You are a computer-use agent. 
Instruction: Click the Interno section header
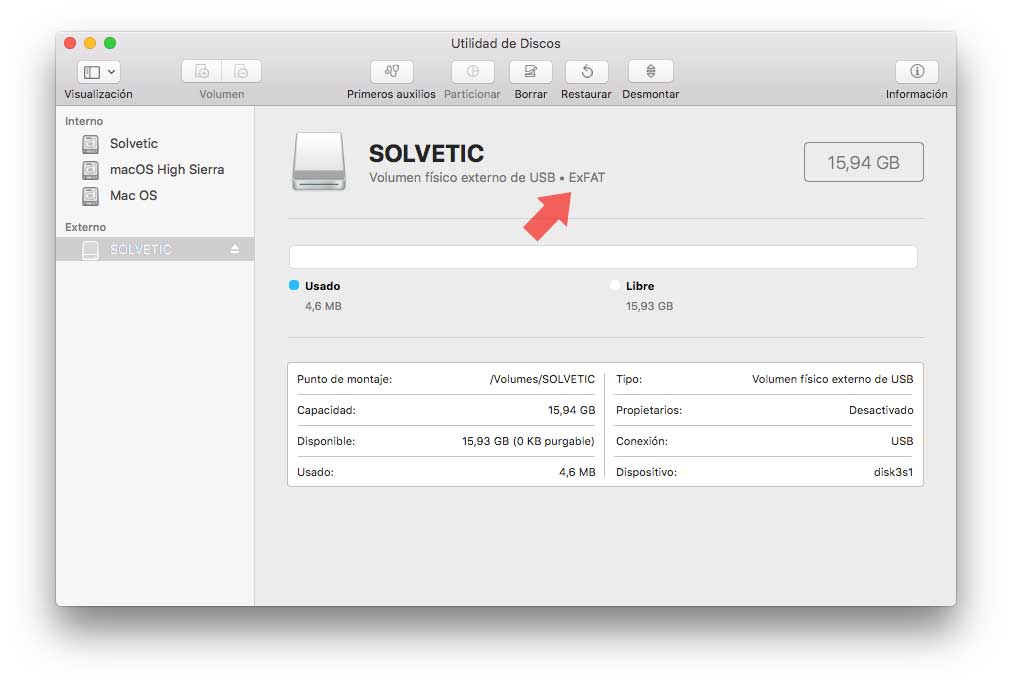(x=84, y=121)
